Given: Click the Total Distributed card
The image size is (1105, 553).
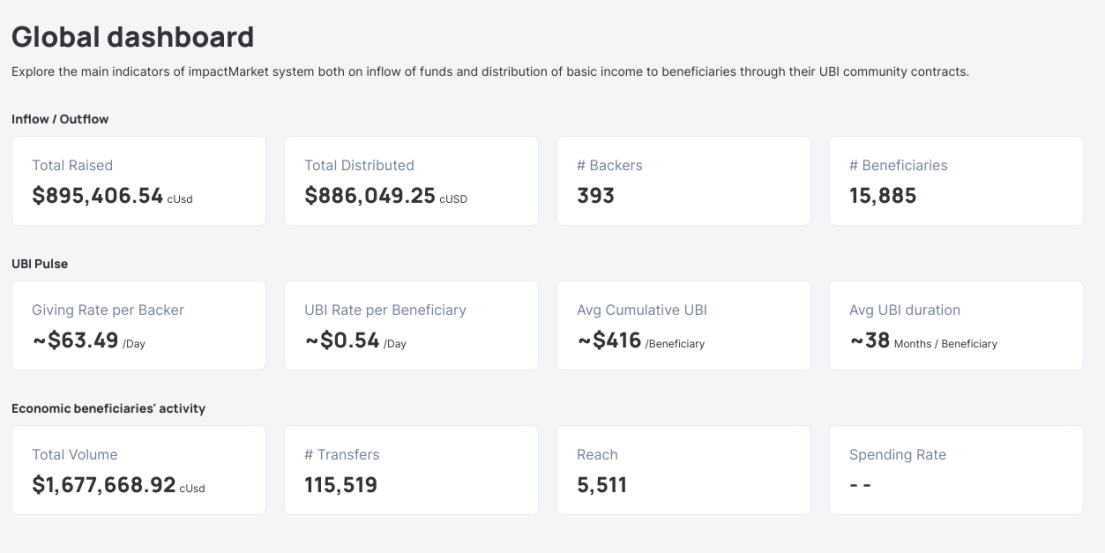Looking at the screenshot, I should (411, 181).
